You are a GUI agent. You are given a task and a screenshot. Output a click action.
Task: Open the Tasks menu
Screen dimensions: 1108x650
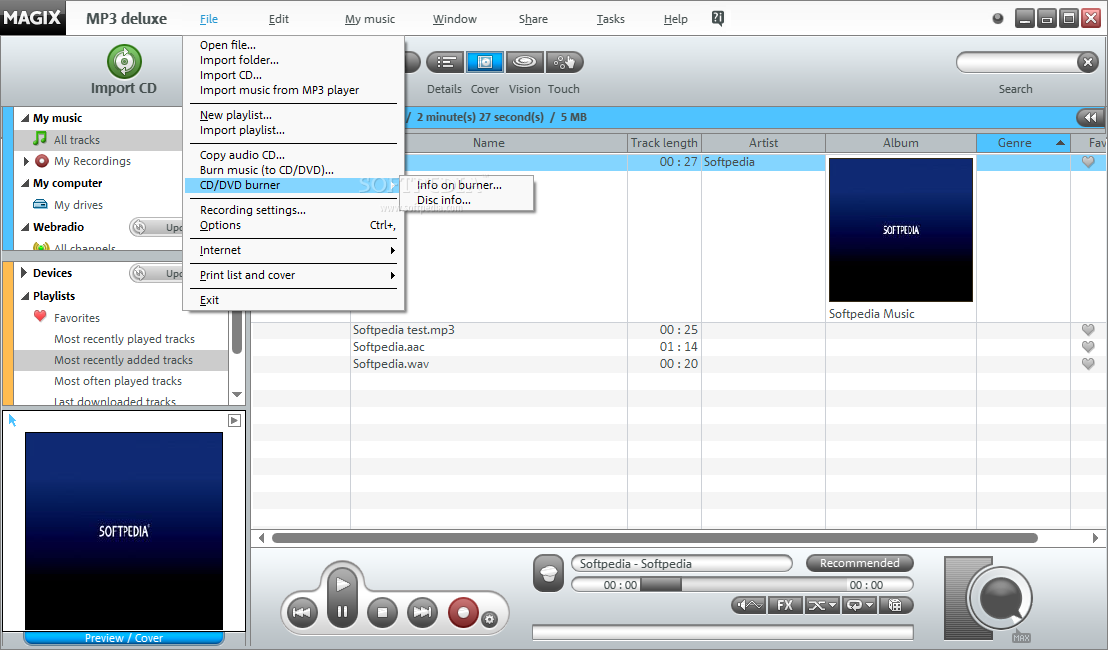point(611,19)
